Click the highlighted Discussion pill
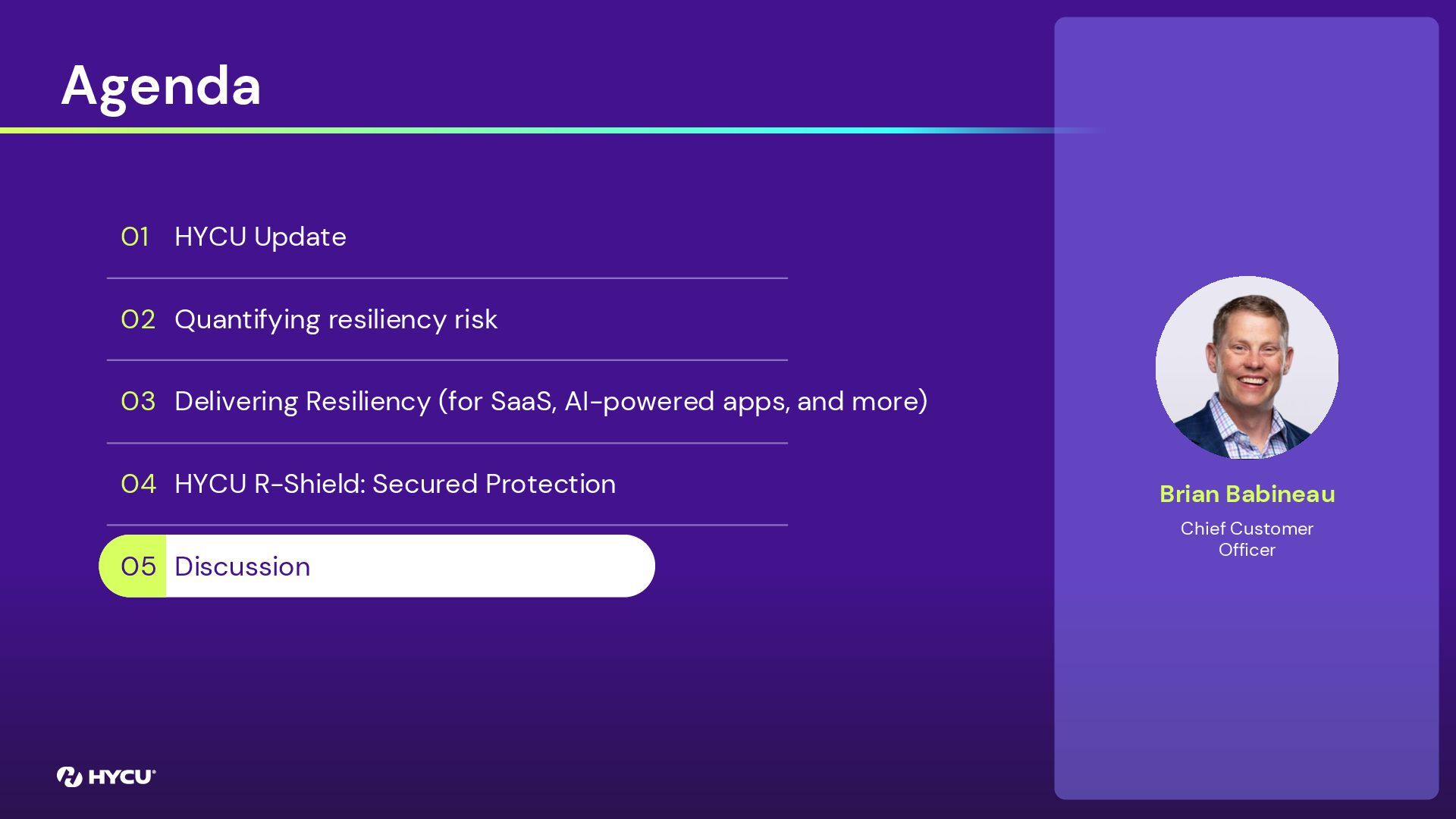This screenshot has height=819, width=1456. [377, 566]
